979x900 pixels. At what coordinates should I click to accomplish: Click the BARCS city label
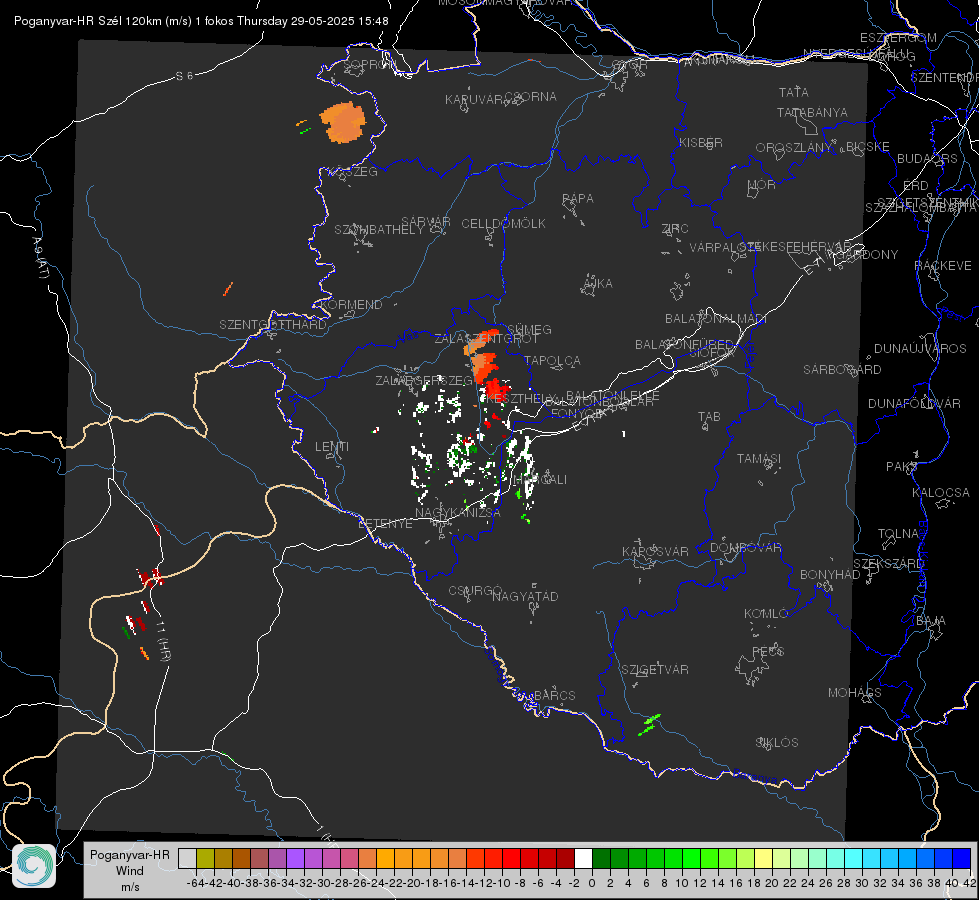coord(554,696)
